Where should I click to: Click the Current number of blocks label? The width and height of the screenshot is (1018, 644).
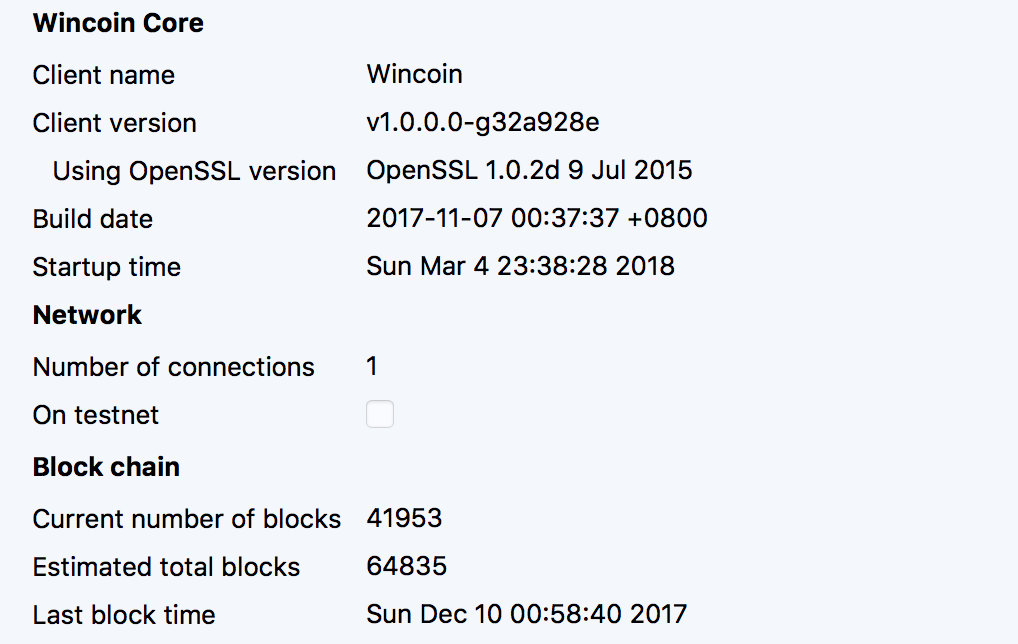click(187, 519)
